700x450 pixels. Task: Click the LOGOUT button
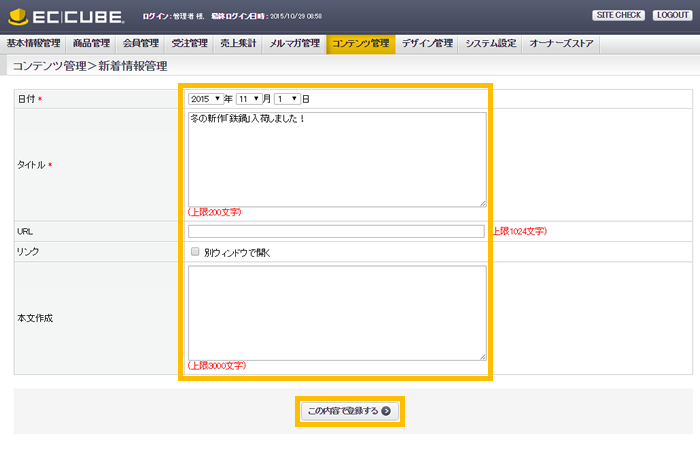(x=671, y=15)
